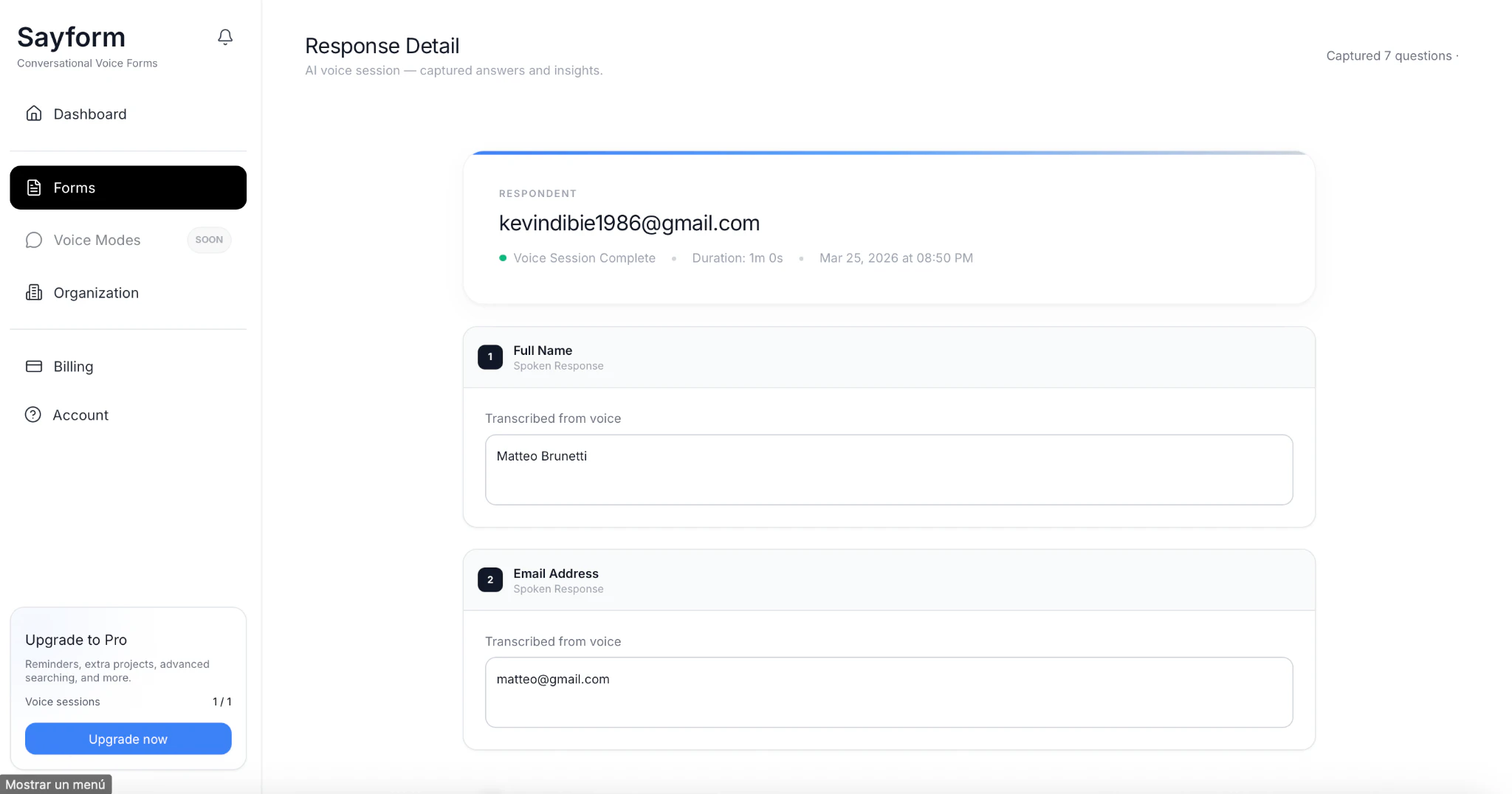Click the Billing card icon

[x=34, y=366]
